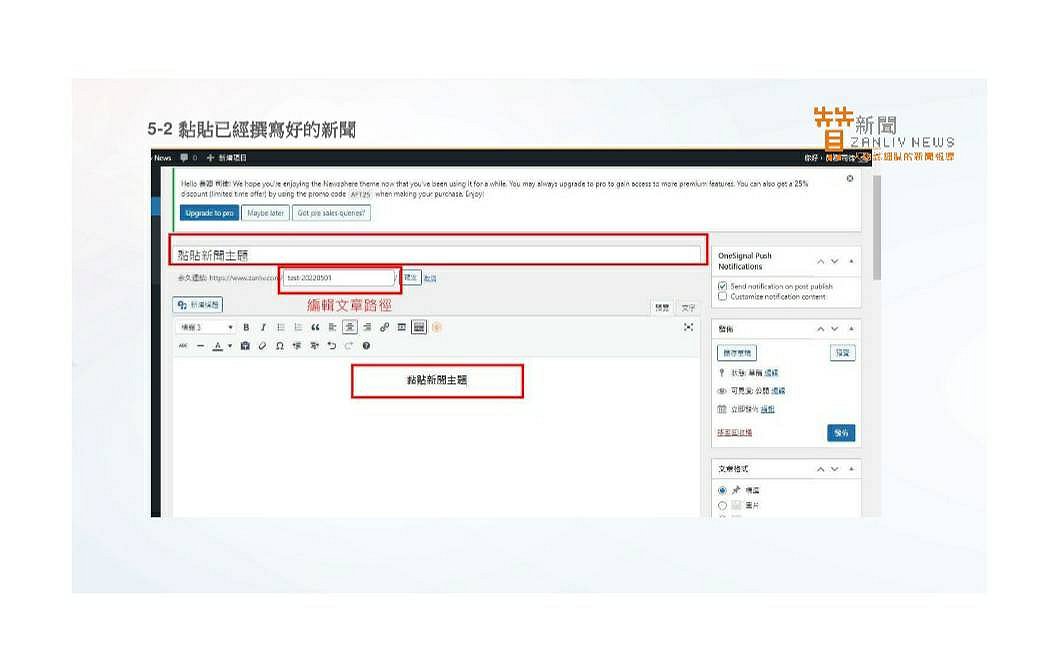Open special character omega picker

click(280, 346)
